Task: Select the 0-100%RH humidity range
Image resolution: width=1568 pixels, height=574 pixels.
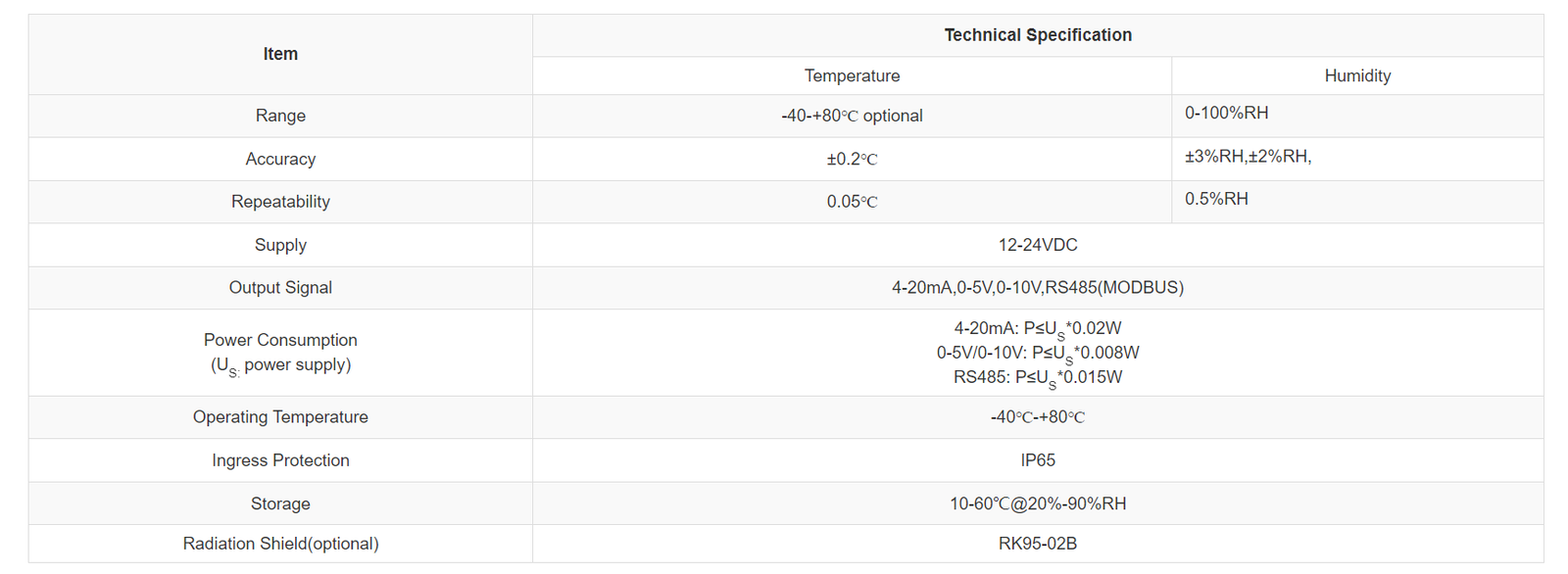Action: pyautogui.click(x=1226, y=113)
